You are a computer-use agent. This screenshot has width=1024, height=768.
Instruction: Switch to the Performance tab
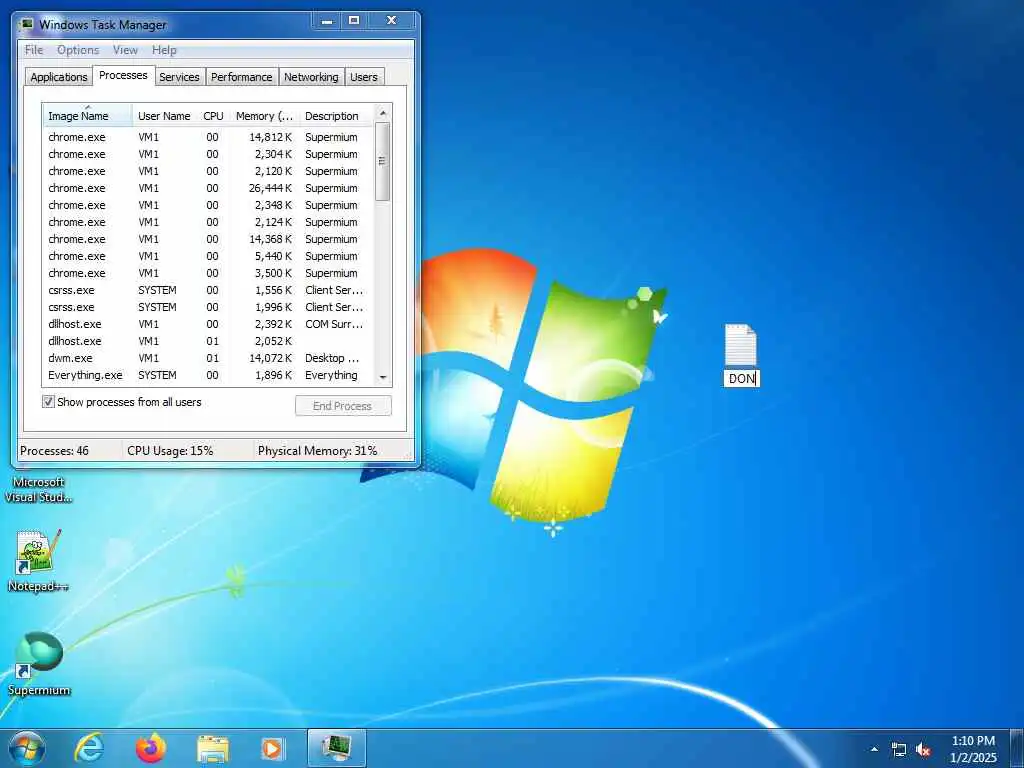click(x=242, y=77)
